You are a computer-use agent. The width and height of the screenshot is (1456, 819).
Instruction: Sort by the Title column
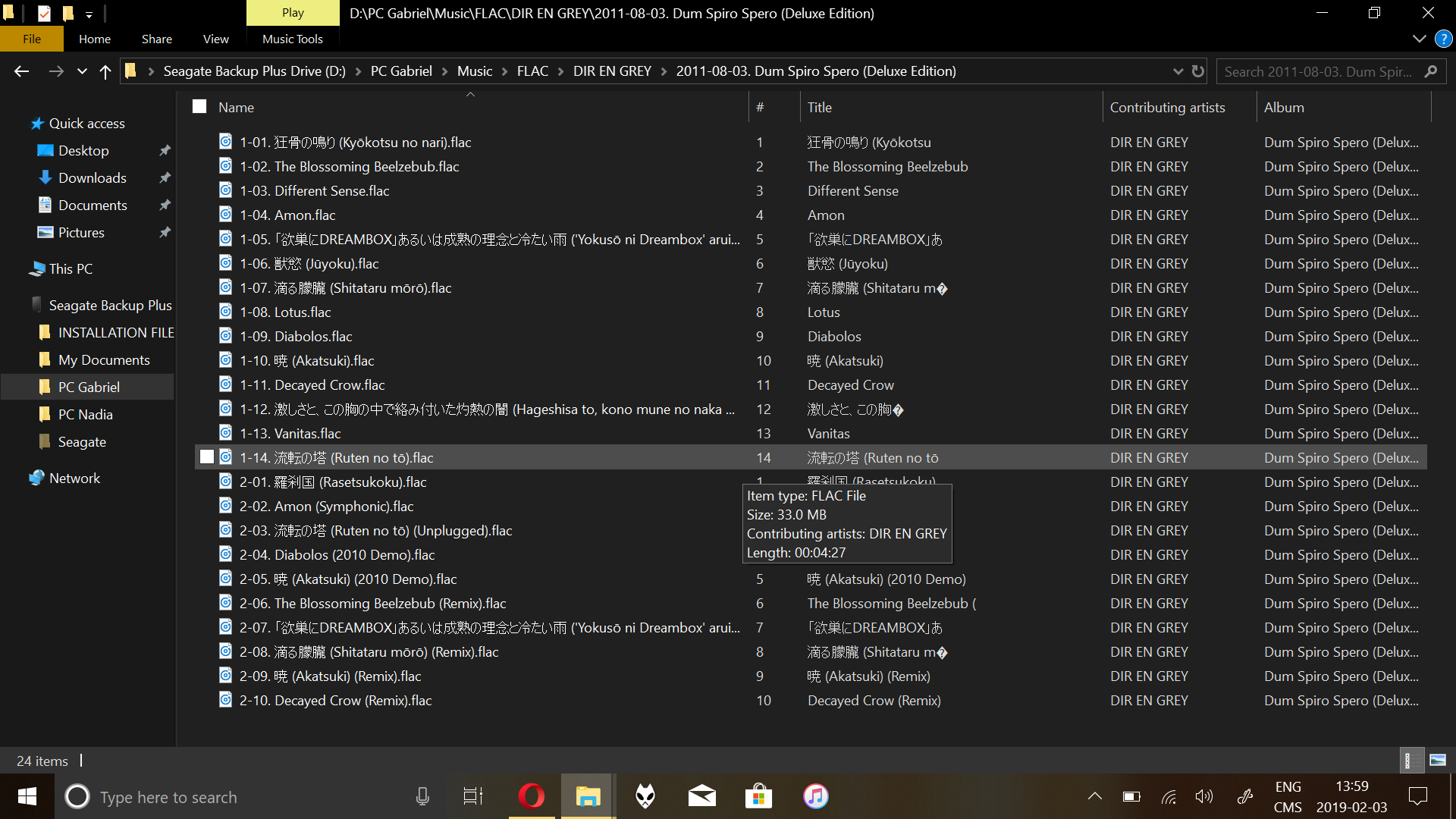click(951, 107)
